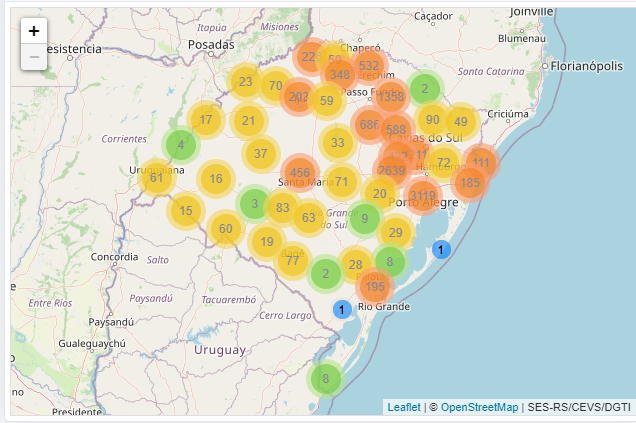
Task: Select the yellow cluster marker 17
Action: pyautogui.click(x=206, y=121)
